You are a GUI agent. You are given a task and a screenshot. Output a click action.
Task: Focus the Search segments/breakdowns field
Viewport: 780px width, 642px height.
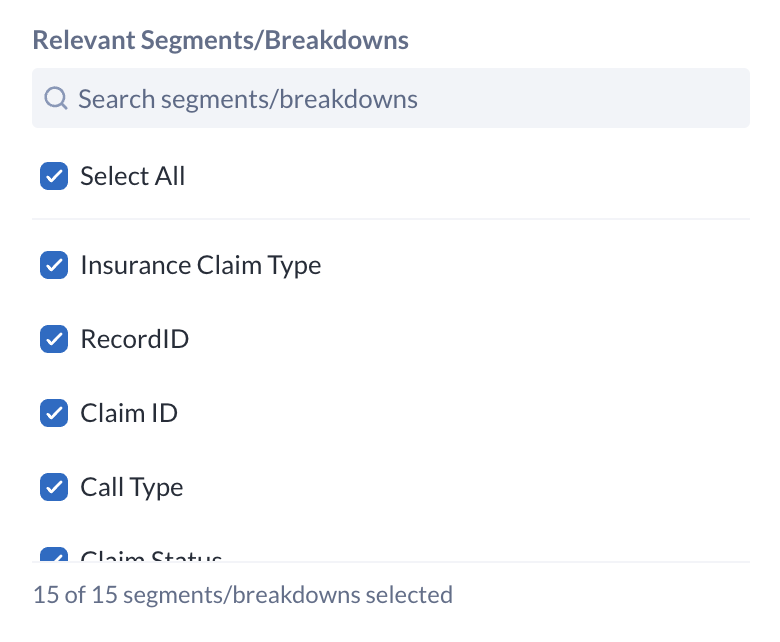point(300,98)
